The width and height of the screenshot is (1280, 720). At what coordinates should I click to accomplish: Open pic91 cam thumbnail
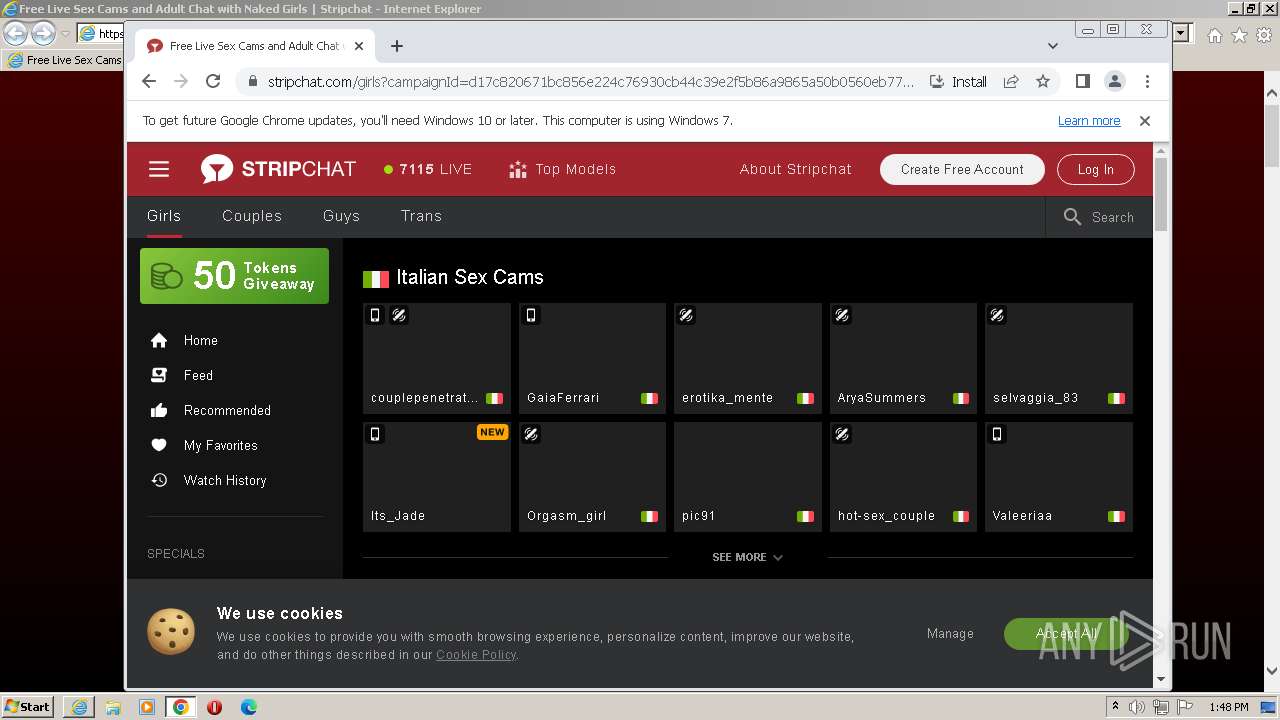[748, 476]
